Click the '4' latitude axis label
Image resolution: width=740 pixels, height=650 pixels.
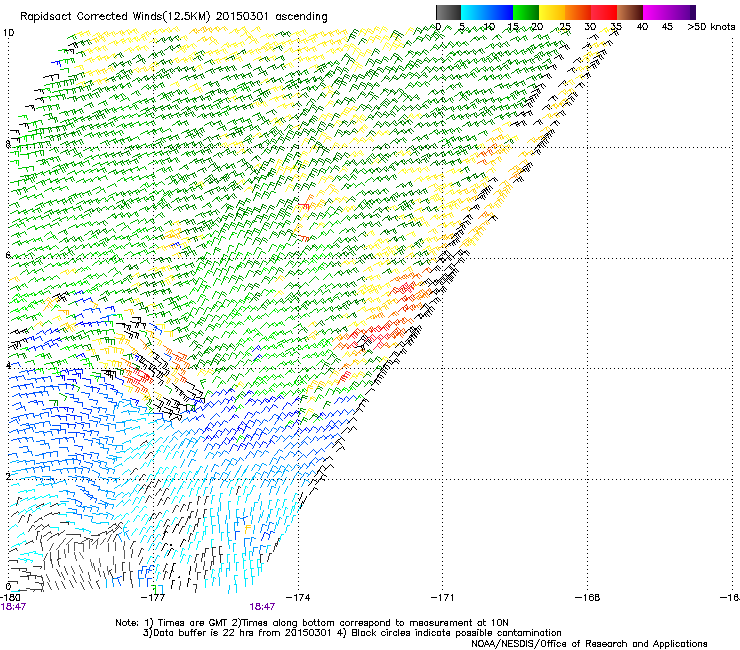(x=8, y=365)
